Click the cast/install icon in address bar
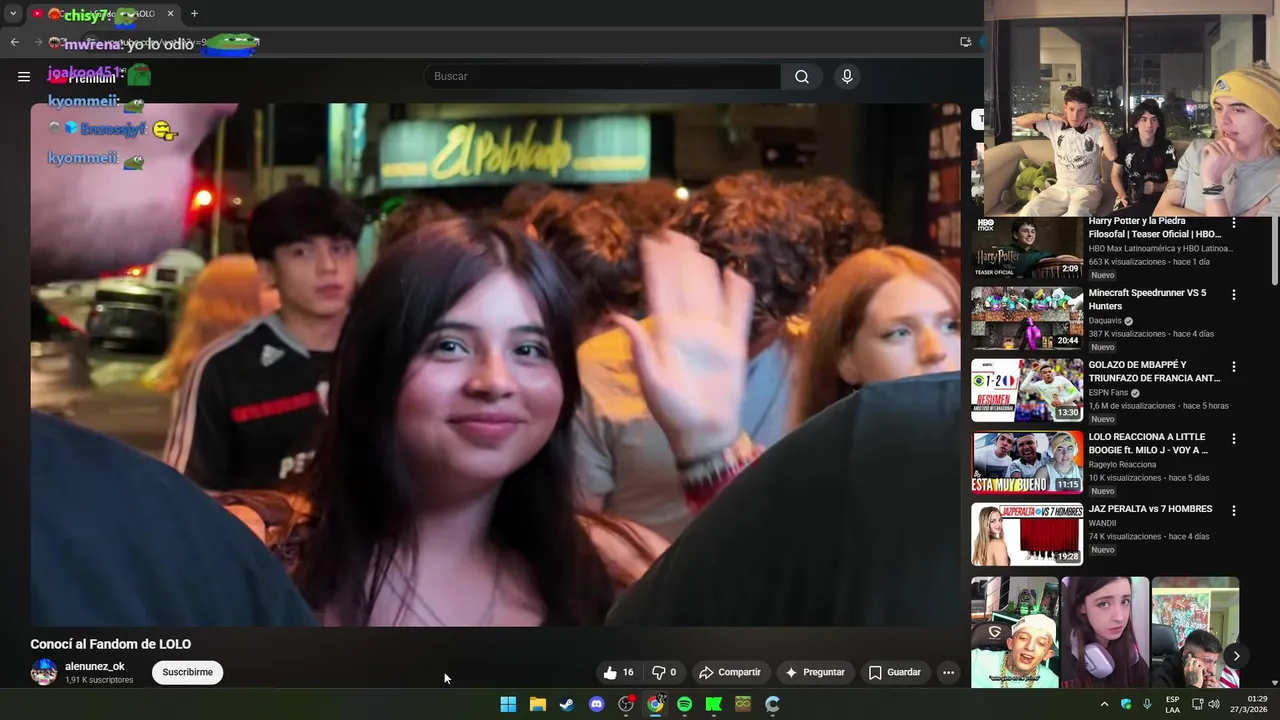Viewport: 1280px width, 720px height. (x=965, y=42)
